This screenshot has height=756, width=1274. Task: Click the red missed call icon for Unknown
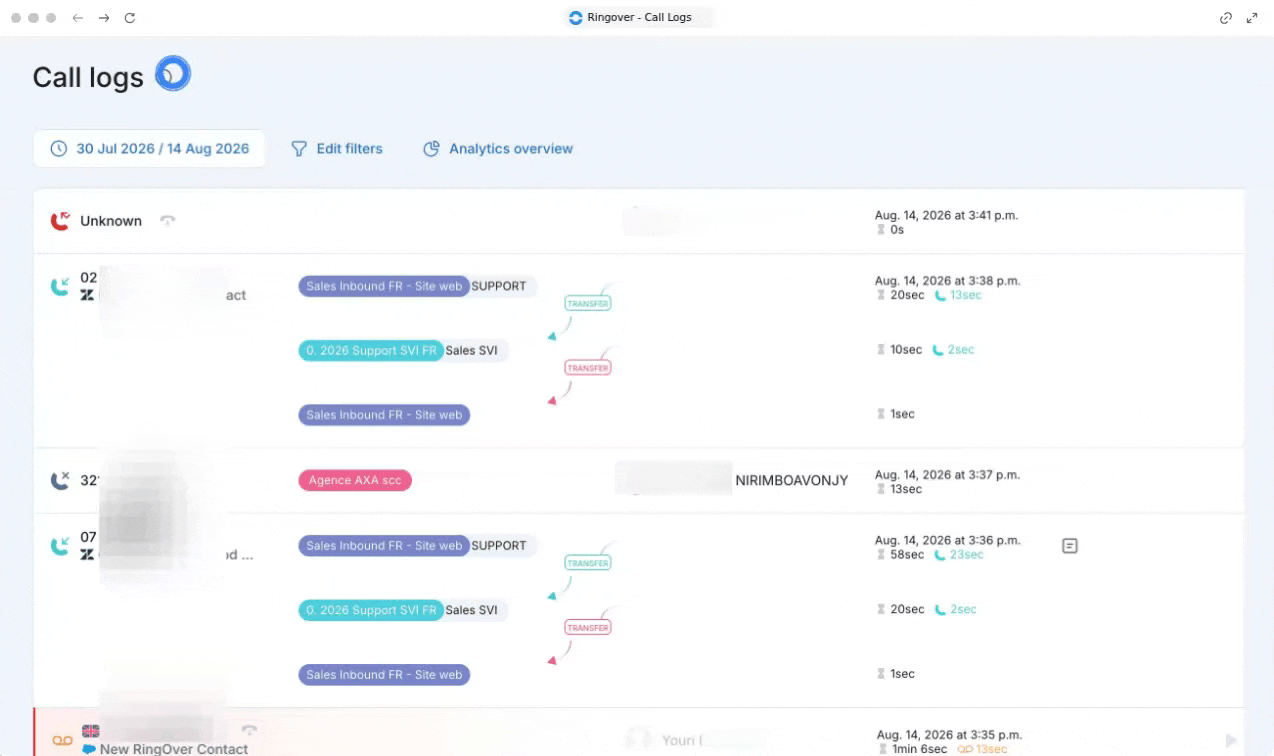click(60, 221)
